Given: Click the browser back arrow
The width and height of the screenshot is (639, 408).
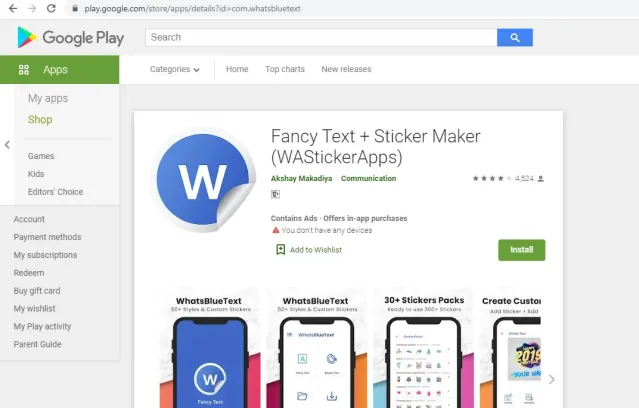Looking at the screenshot, I should [x=13, y=8].
